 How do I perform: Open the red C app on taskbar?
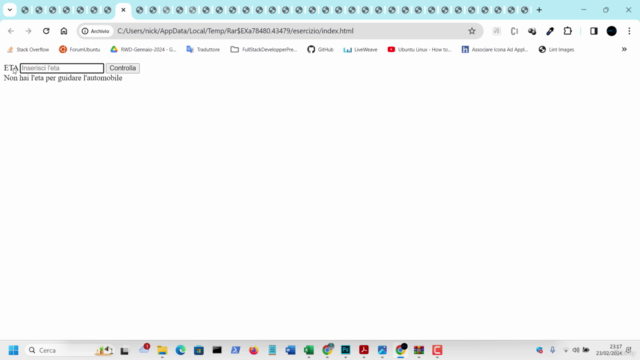tap(437, 350)
